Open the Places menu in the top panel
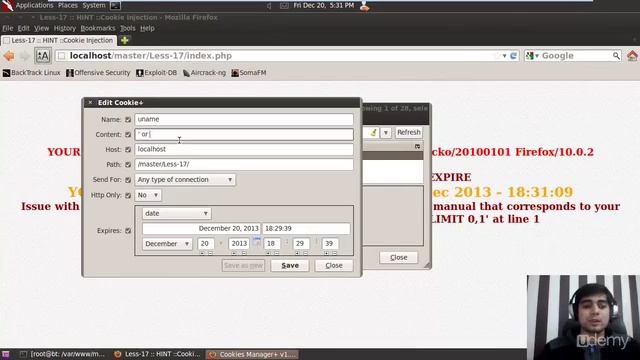 click(68, 6)
